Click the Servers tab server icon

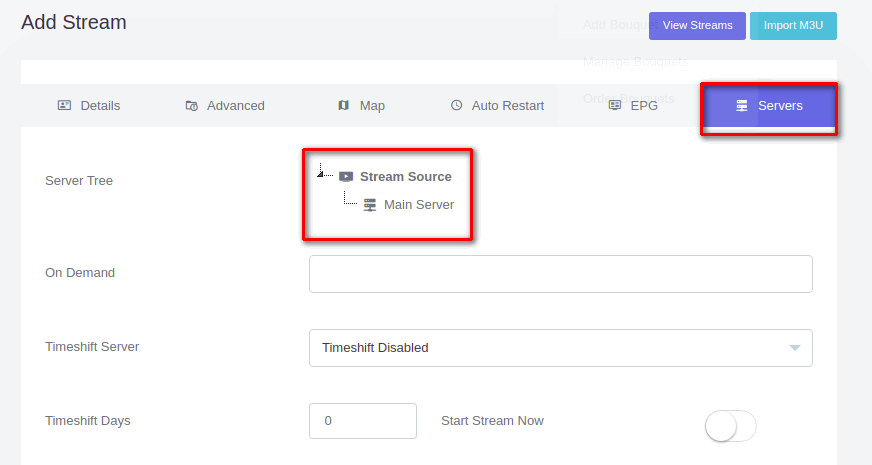point(742,105)
